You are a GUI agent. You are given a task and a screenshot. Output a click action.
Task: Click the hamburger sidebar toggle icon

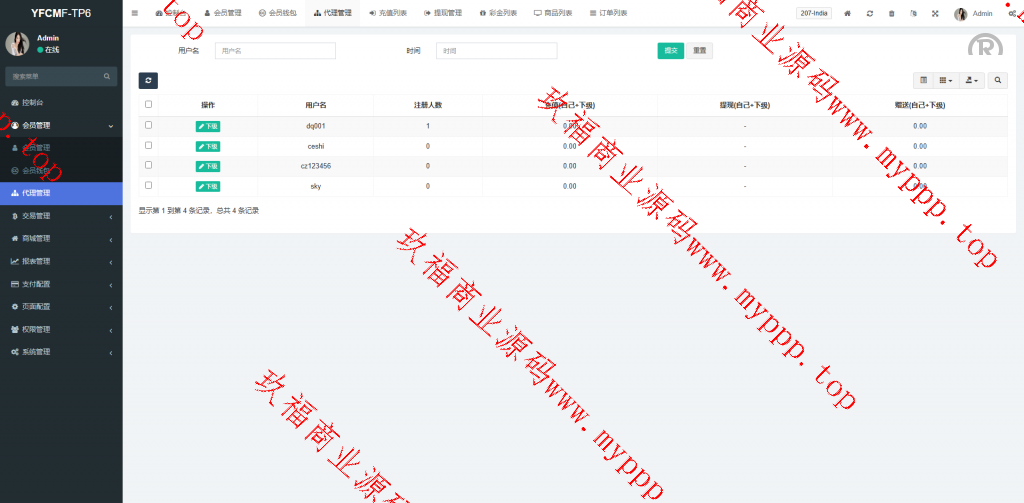coord(135,13)
